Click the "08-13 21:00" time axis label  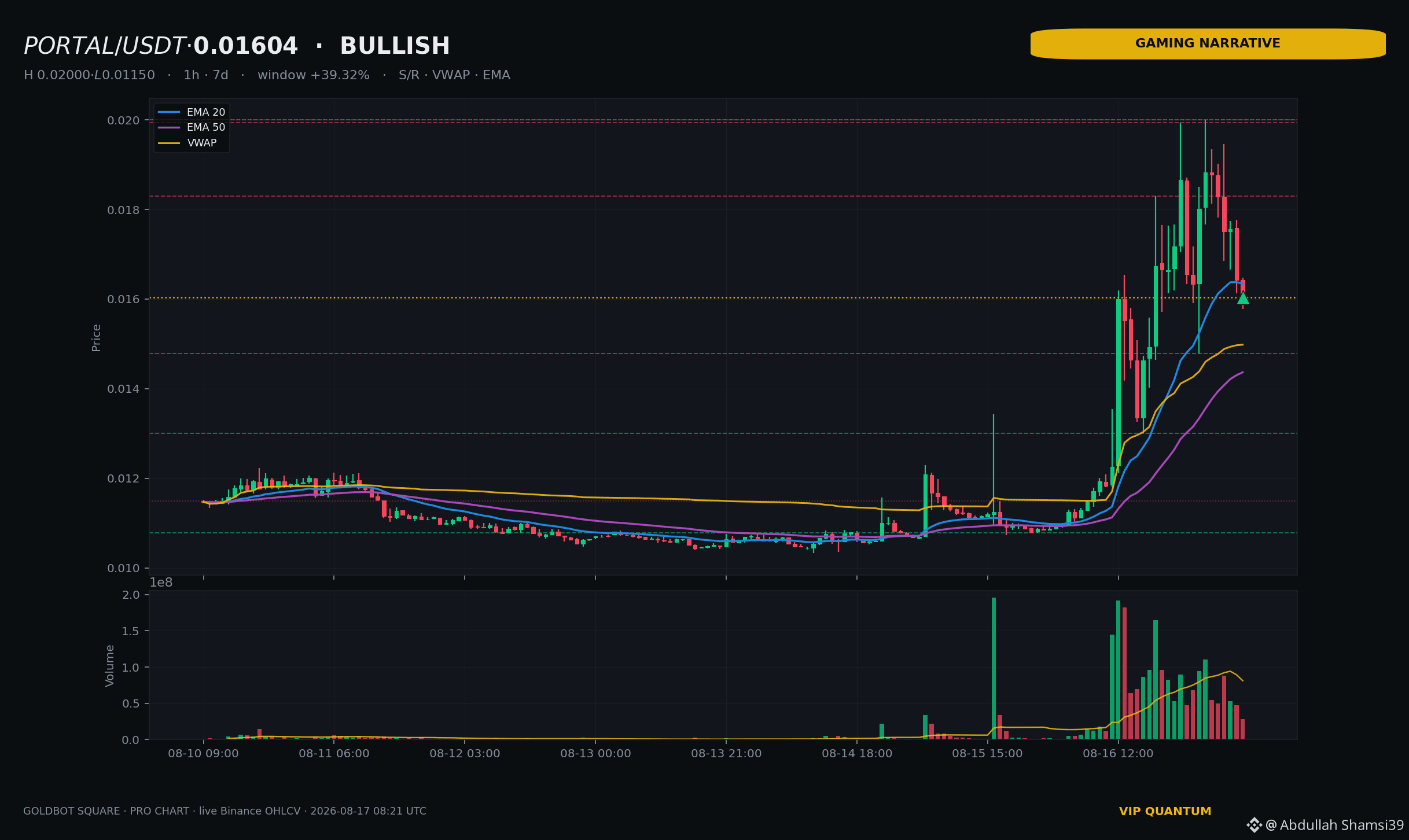point(726,754)
